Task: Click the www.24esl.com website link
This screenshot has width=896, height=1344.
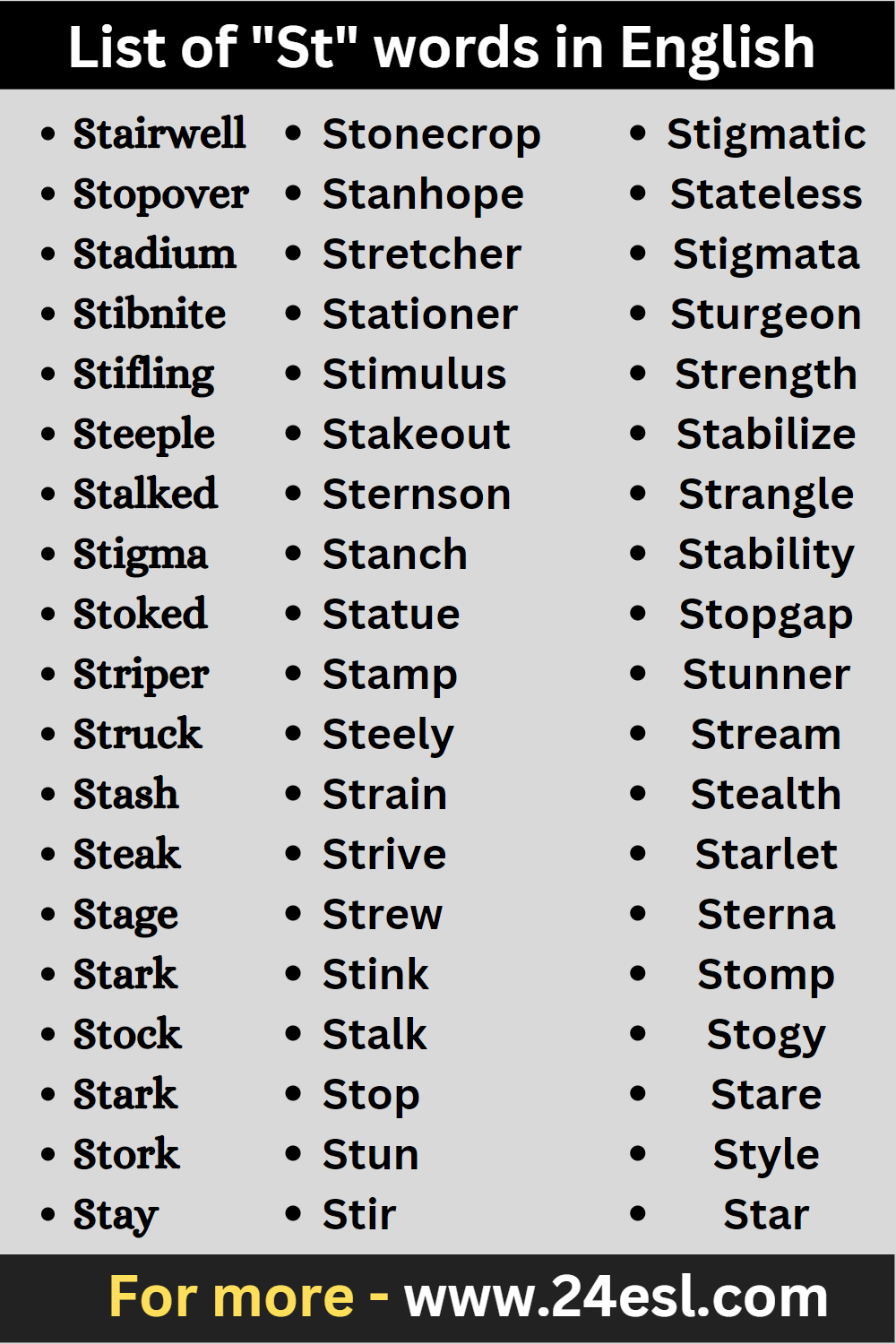Action: click(616, 1297)
